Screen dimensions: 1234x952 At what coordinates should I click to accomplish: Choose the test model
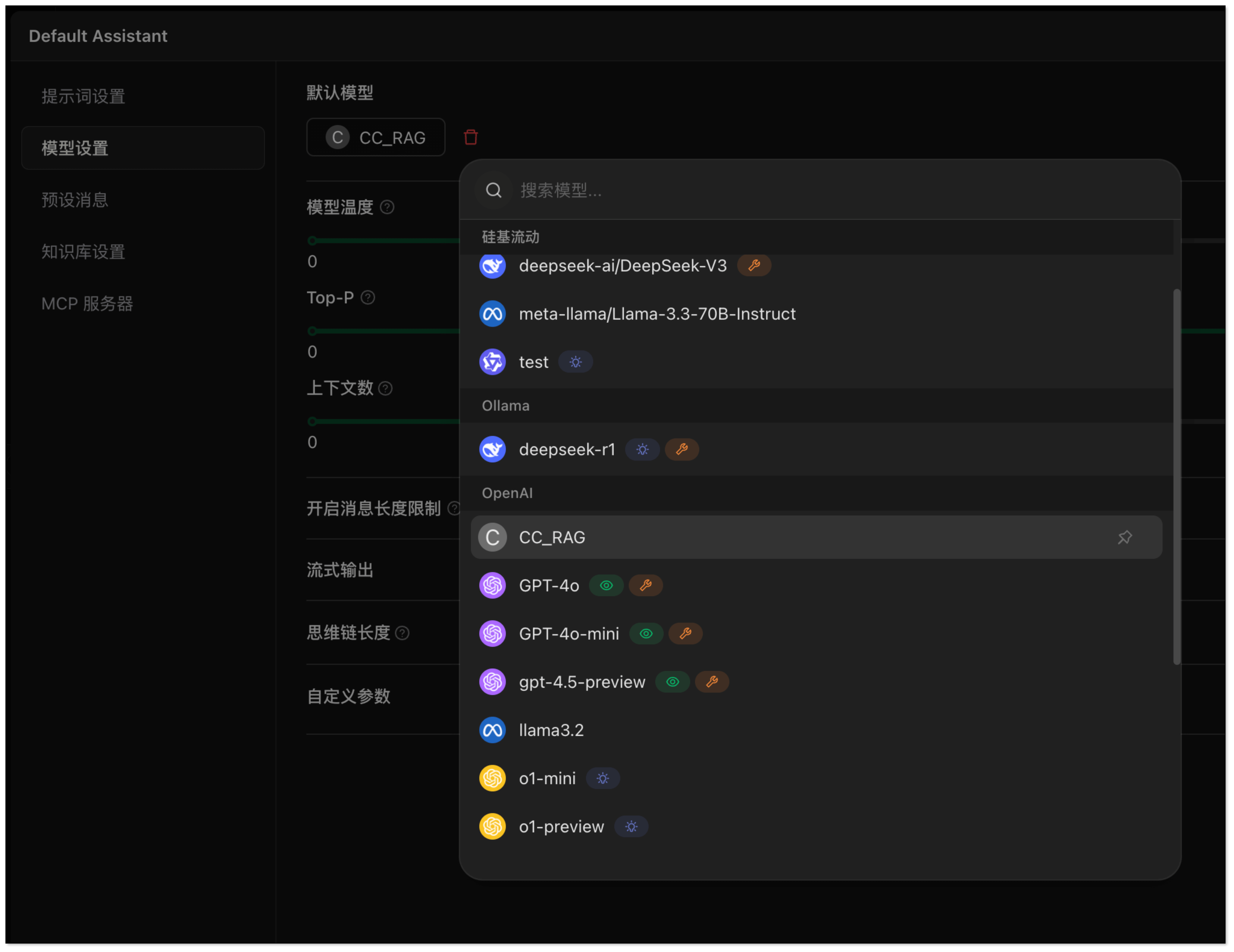816,362
